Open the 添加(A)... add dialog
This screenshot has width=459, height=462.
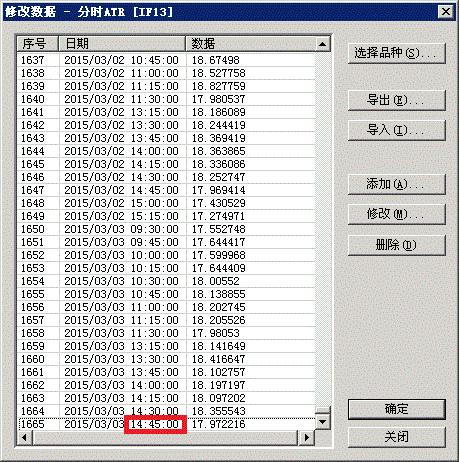tap(397, 184)
